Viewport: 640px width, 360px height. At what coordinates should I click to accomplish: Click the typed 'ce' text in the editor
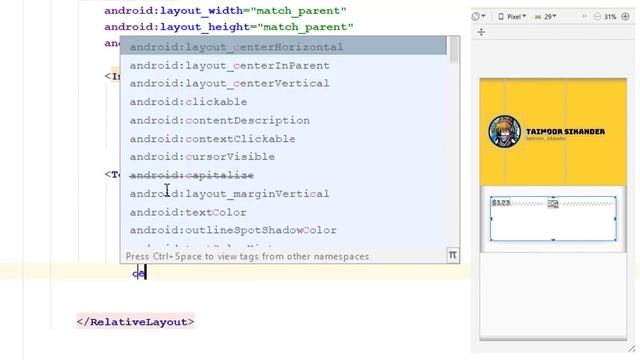(x=139, y=274)
